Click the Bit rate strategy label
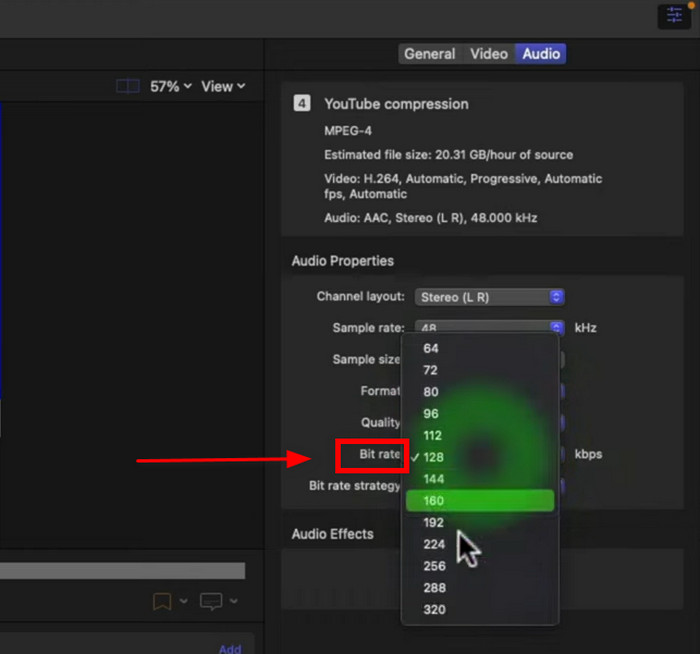This screenshot has height=654, width=700. (354, 486)
